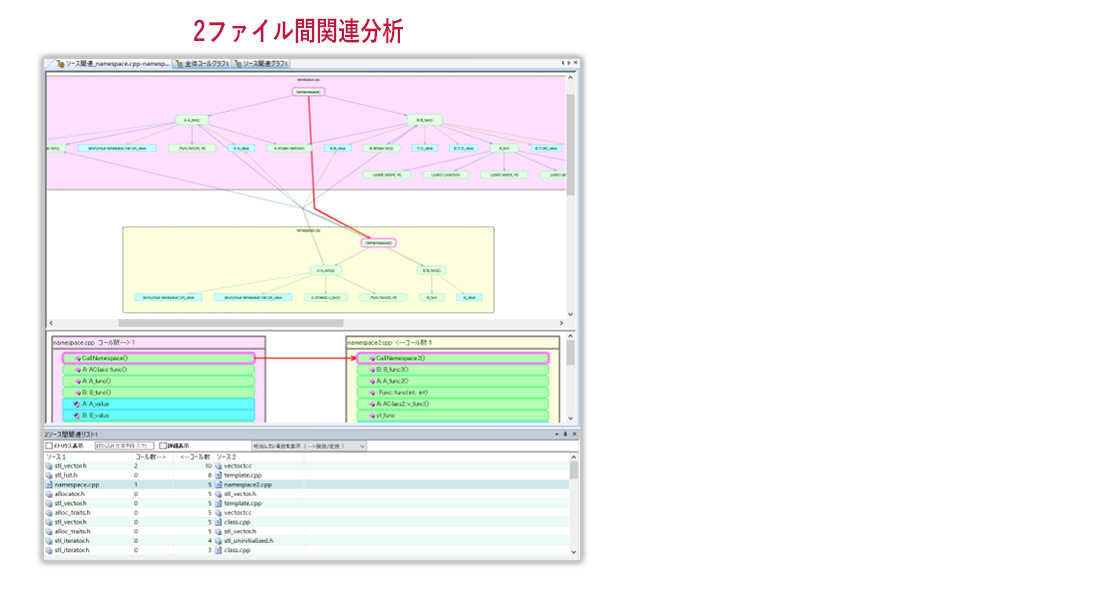Click the icon on the 全体コールグラフ1 tab

click(x=180, y=64)
